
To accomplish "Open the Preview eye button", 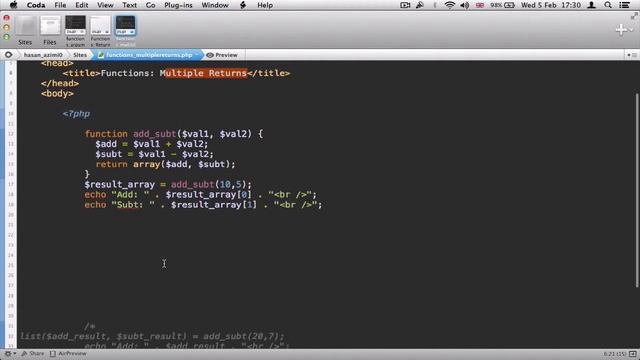I will pos(222,55).
